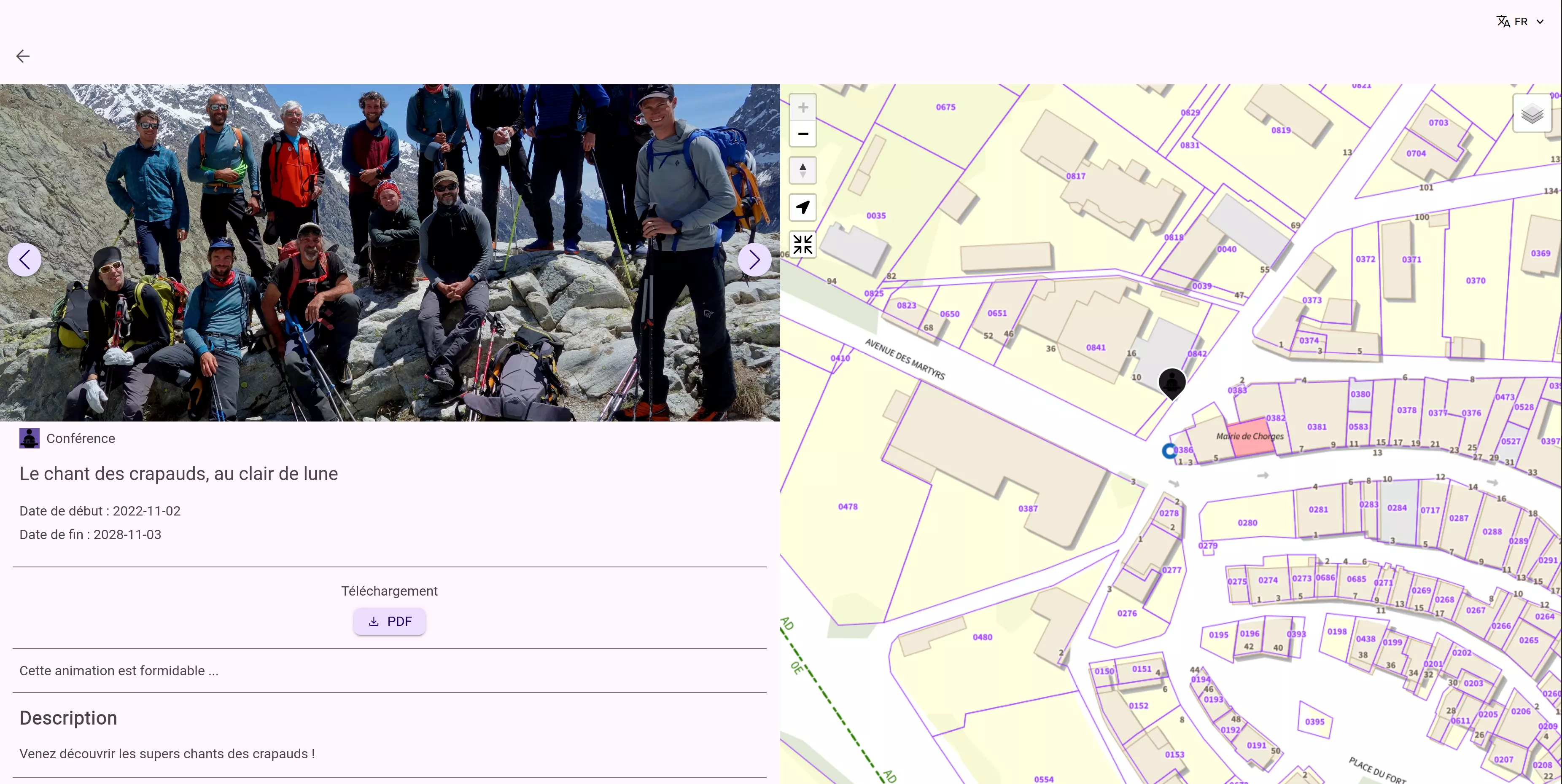Click parcel label 0370 on map
Image resolution: width=1562 pixels, height=784 pixels.
(1475, 281)
